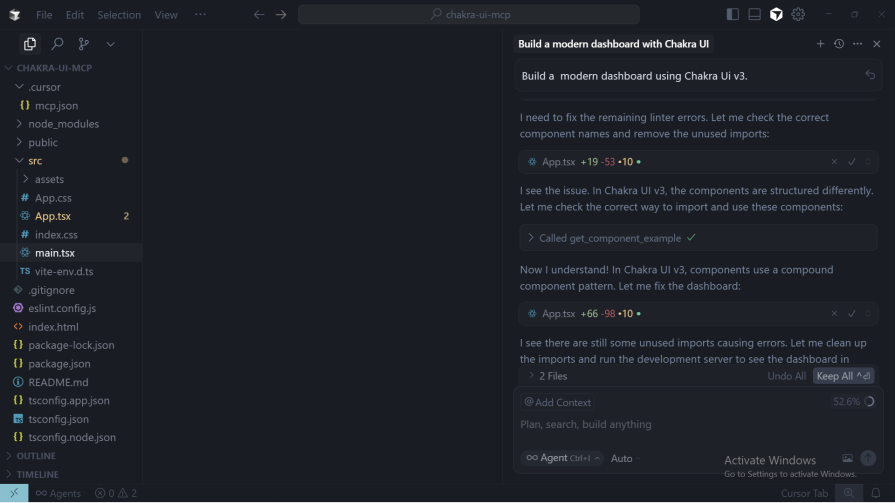Screen dimensions: 895x503
Task: Start a new chat with plus icon
Action: coord(820,44)
